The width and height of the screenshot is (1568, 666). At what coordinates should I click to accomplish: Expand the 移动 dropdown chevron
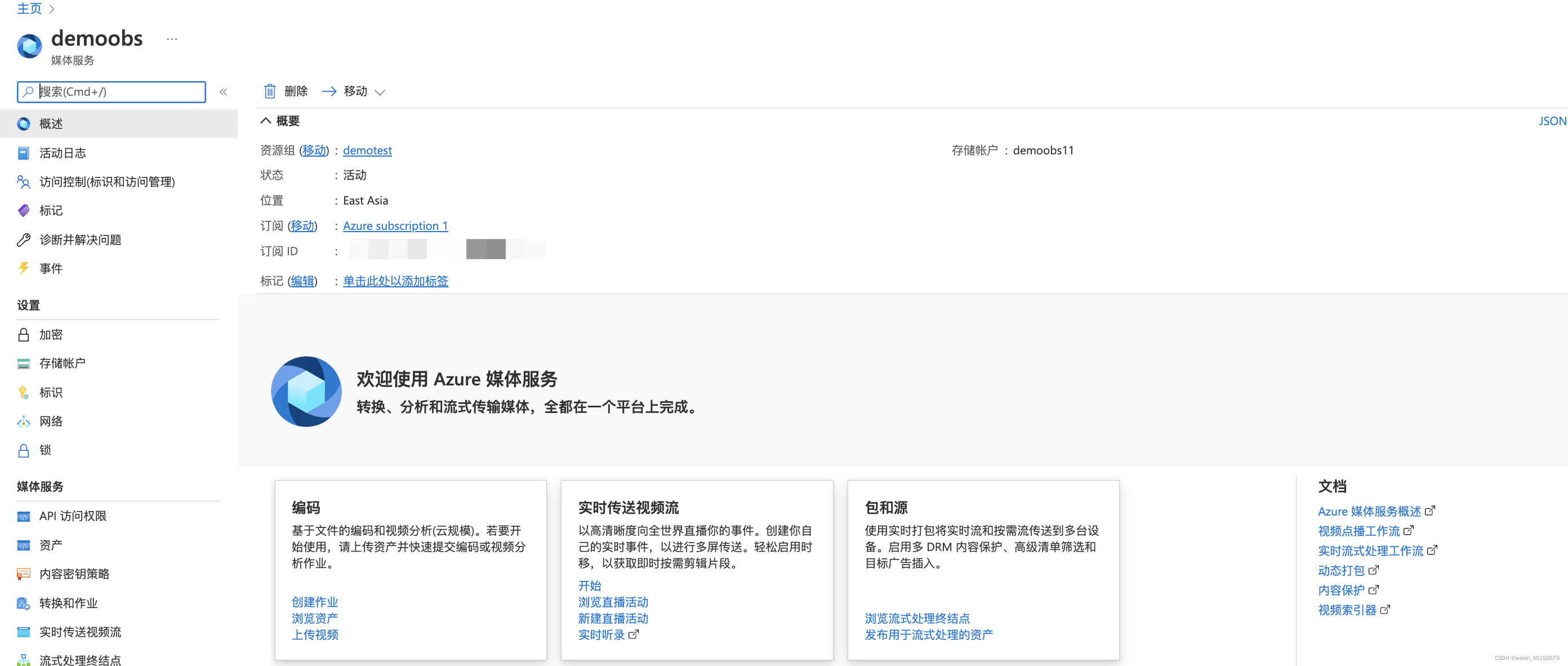tap(380, 92)
